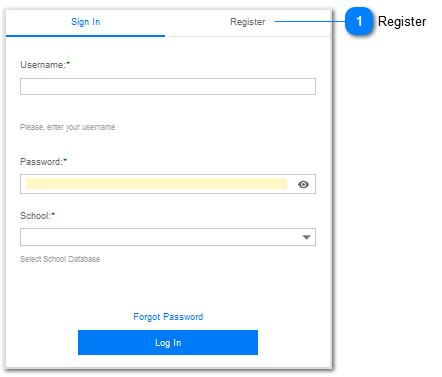This screenshot has height=377, width=442.
Task: Click the callout line pointing to Register
Action: pos(310,21)
